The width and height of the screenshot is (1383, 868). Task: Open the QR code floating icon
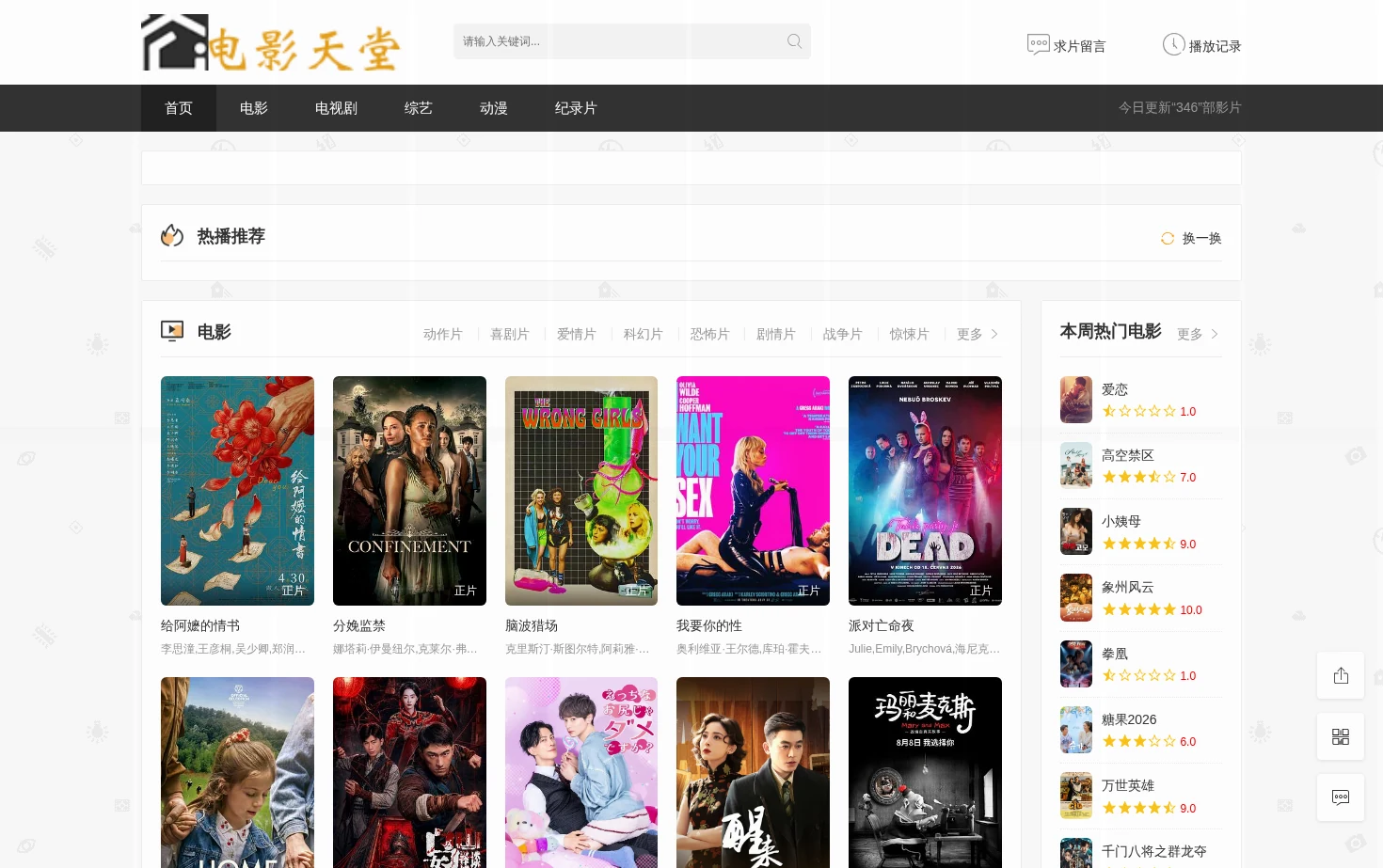(1341, 736)
